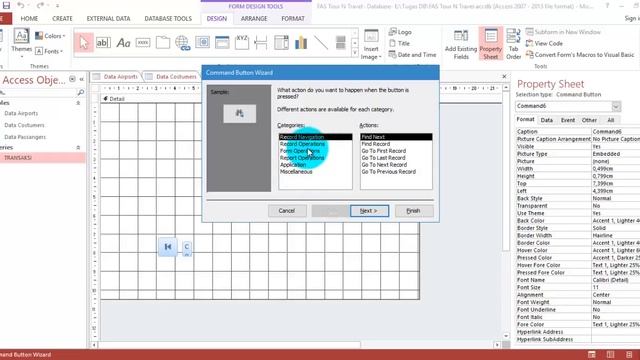Select the Insert Page Break tool
The image size is (640, 360).
[261, 42]
